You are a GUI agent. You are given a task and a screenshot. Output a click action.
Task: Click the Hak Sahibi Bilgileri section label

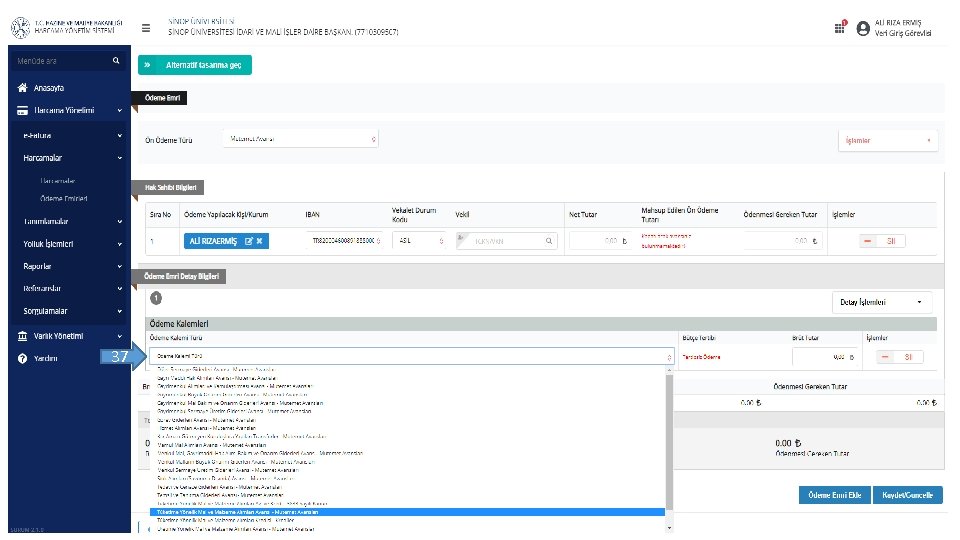pyautogui.click(x=170, y=188)
